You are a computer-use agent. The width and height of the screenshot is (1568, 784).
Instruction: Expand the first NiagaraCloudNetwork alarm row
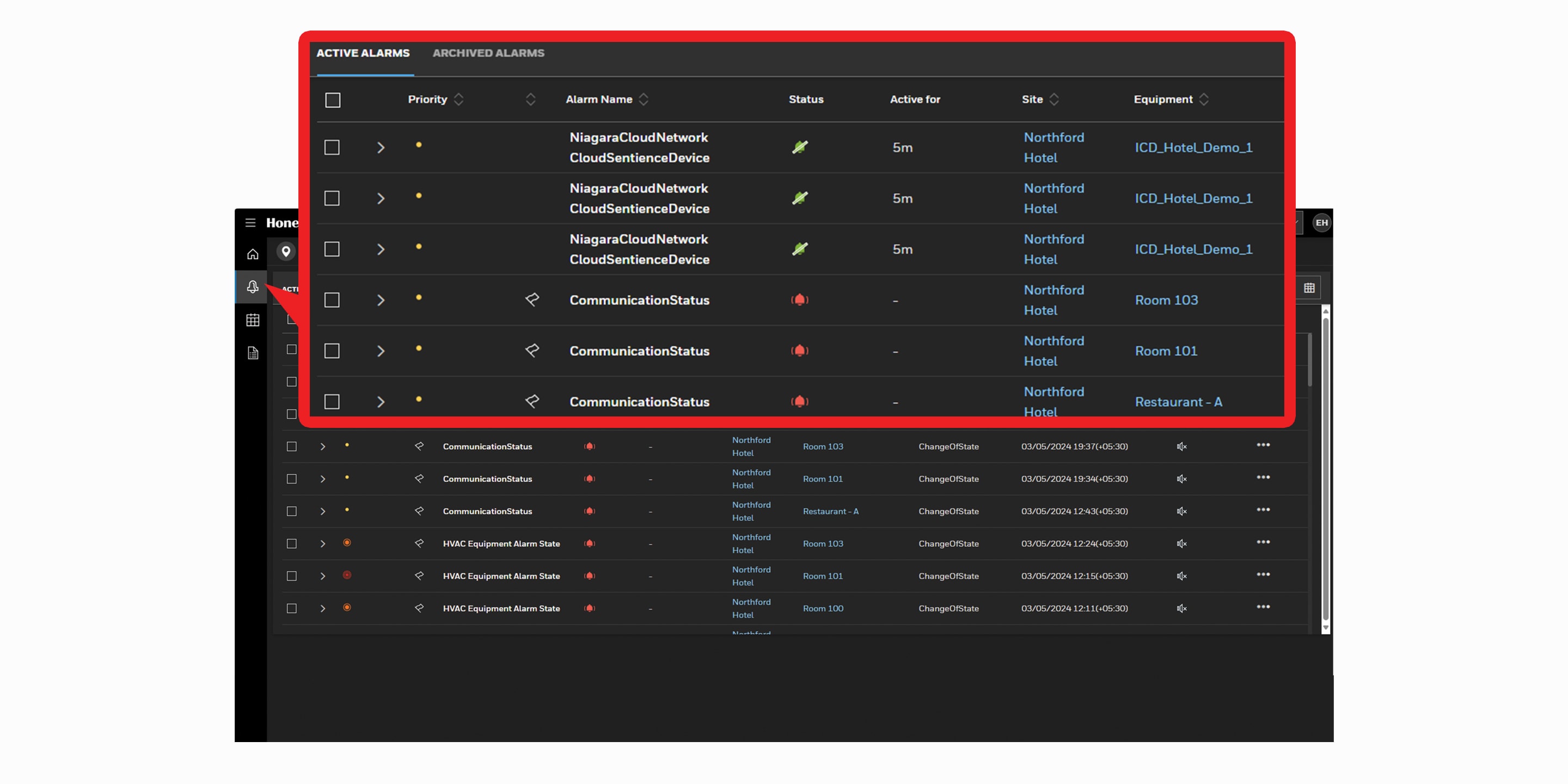[381, 148]
